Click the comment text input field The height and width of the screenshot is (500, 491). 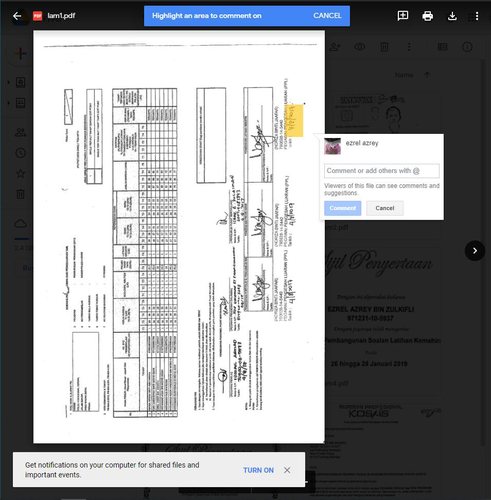(381, 171)
